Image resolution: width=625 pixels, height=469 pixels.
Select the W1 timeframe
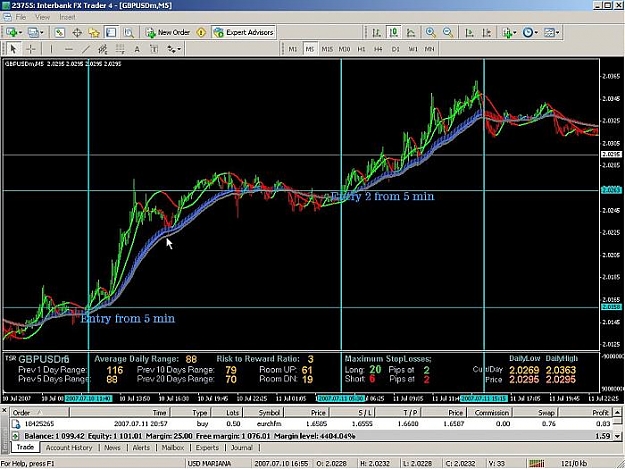click(413, 49)
